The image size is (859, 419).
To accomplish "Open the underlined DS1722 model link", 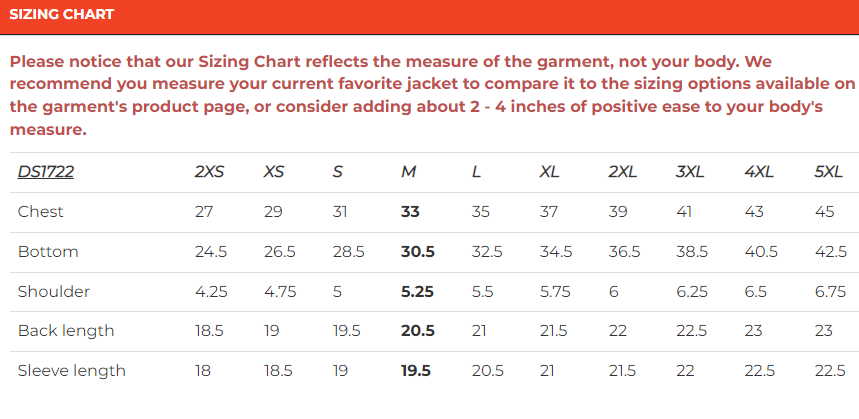I will point(46,172).
